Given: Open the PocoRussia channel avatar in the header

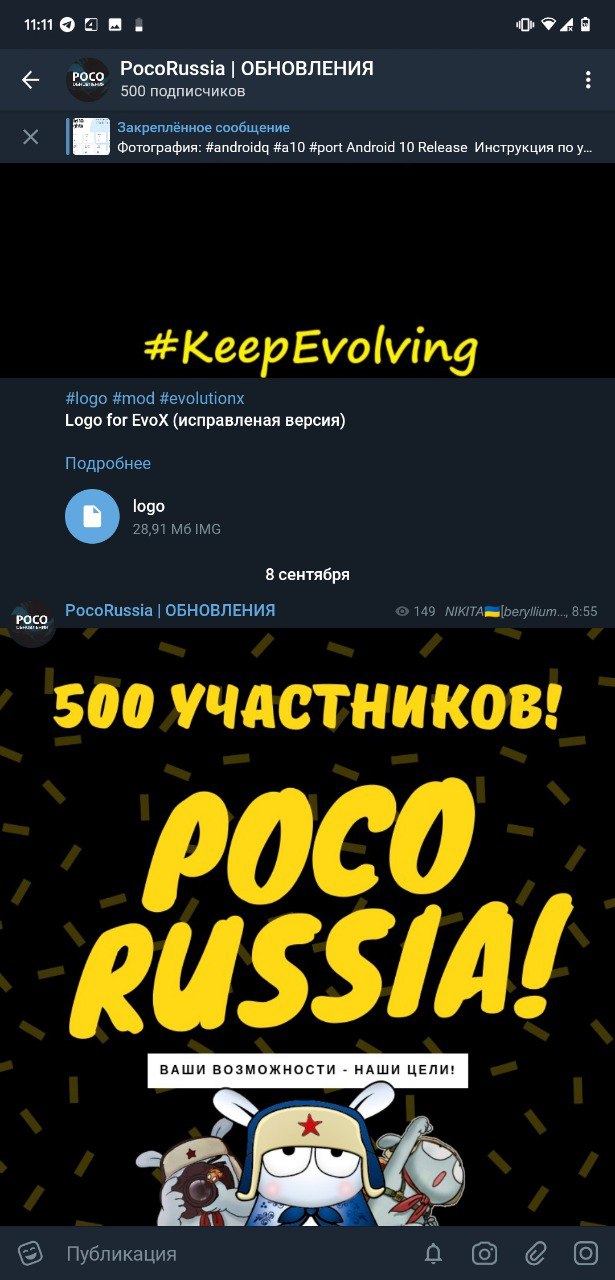Looking at the screenshot, I should pos(88,80).
